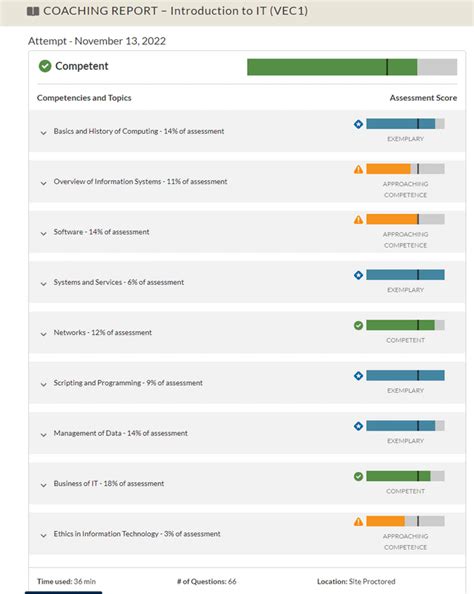
Task: Click the Exemplary icon for Scripting and Programming
Action: tap(358, 376)
